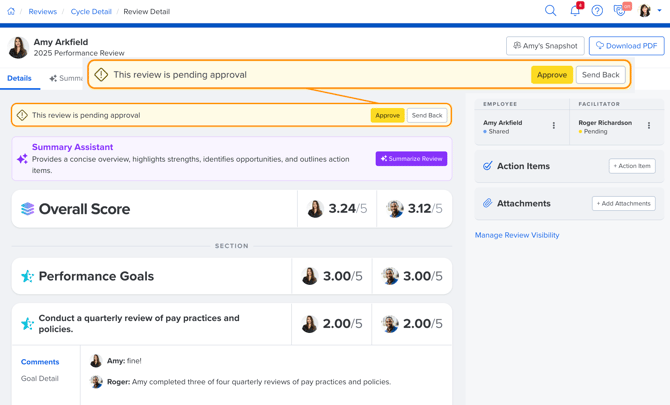Go to Cycle Detail breadcrumb
Image resolution: width=670 pixels, height=405 pixels.
coord(90,12)
